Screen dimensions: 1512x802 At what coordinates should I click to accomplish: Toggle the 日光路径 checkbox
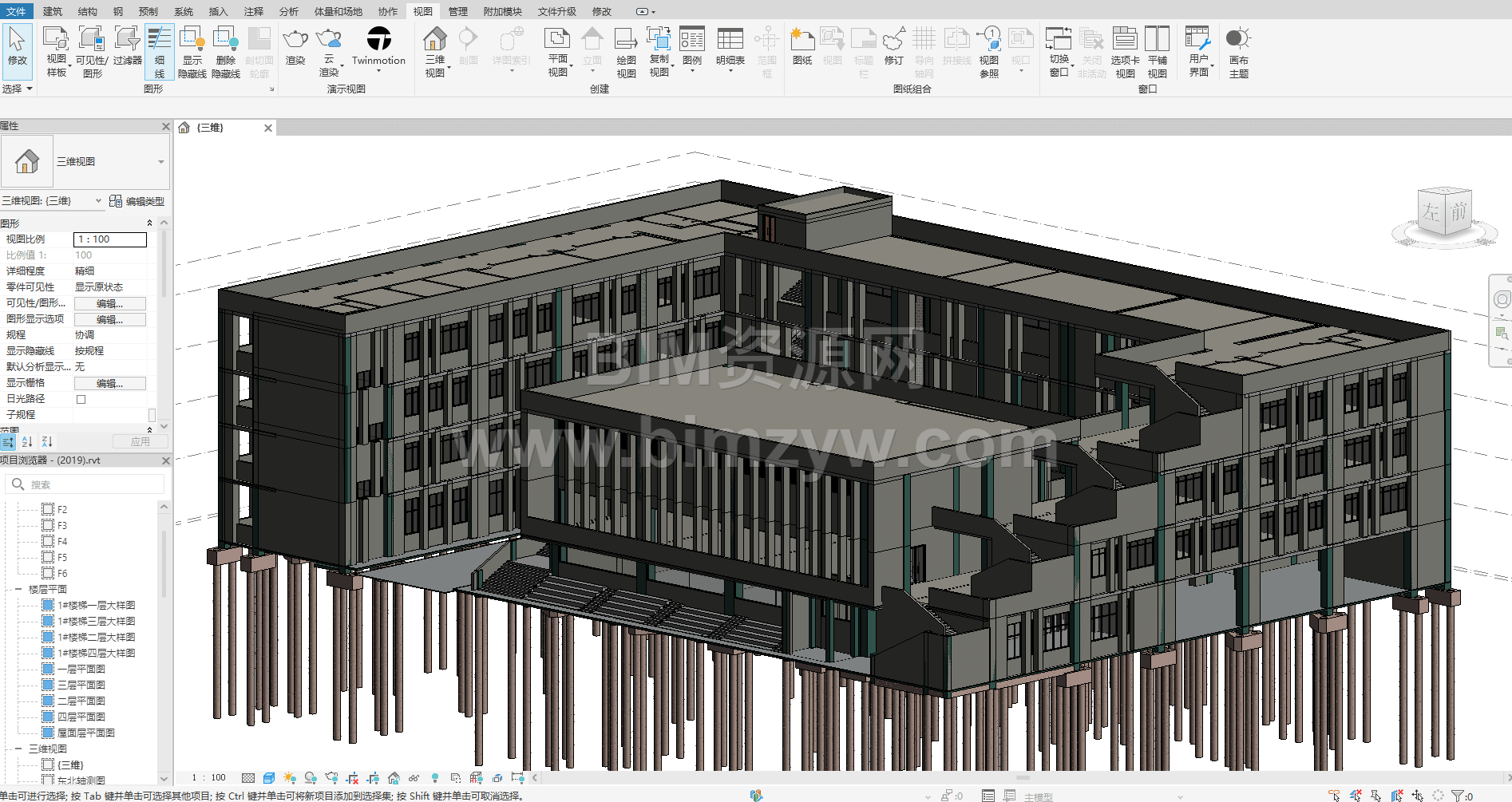pos(81,399)
